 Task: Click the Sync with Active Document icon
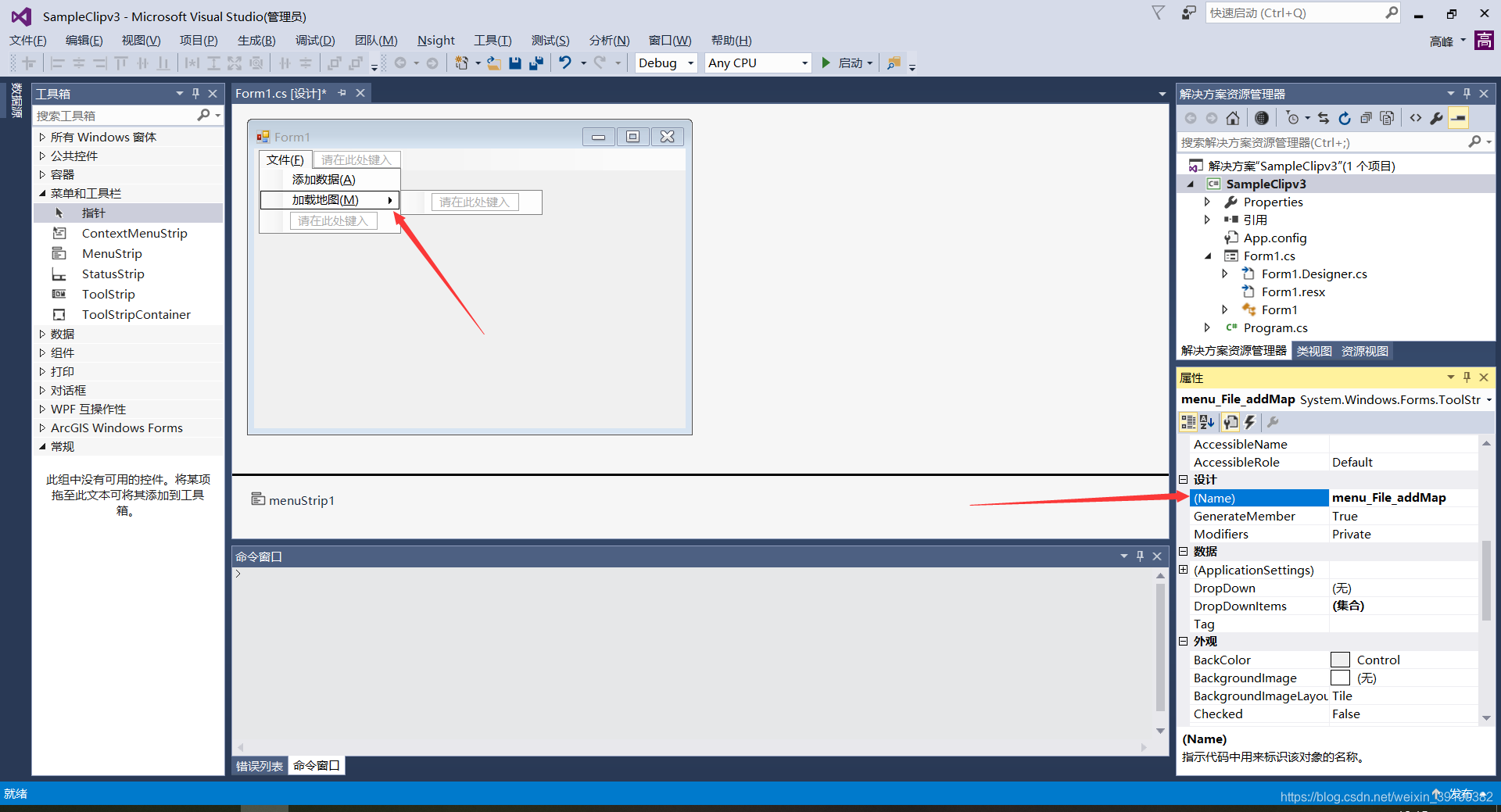[x=1324, y=118]
